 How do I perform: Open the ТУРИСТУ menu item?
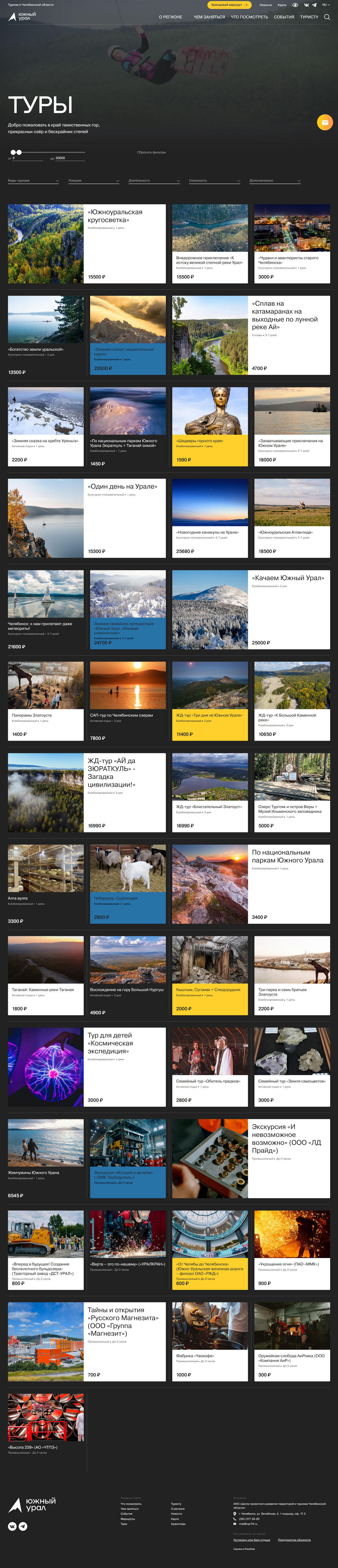pyautogui.click(x=309, y=17)
